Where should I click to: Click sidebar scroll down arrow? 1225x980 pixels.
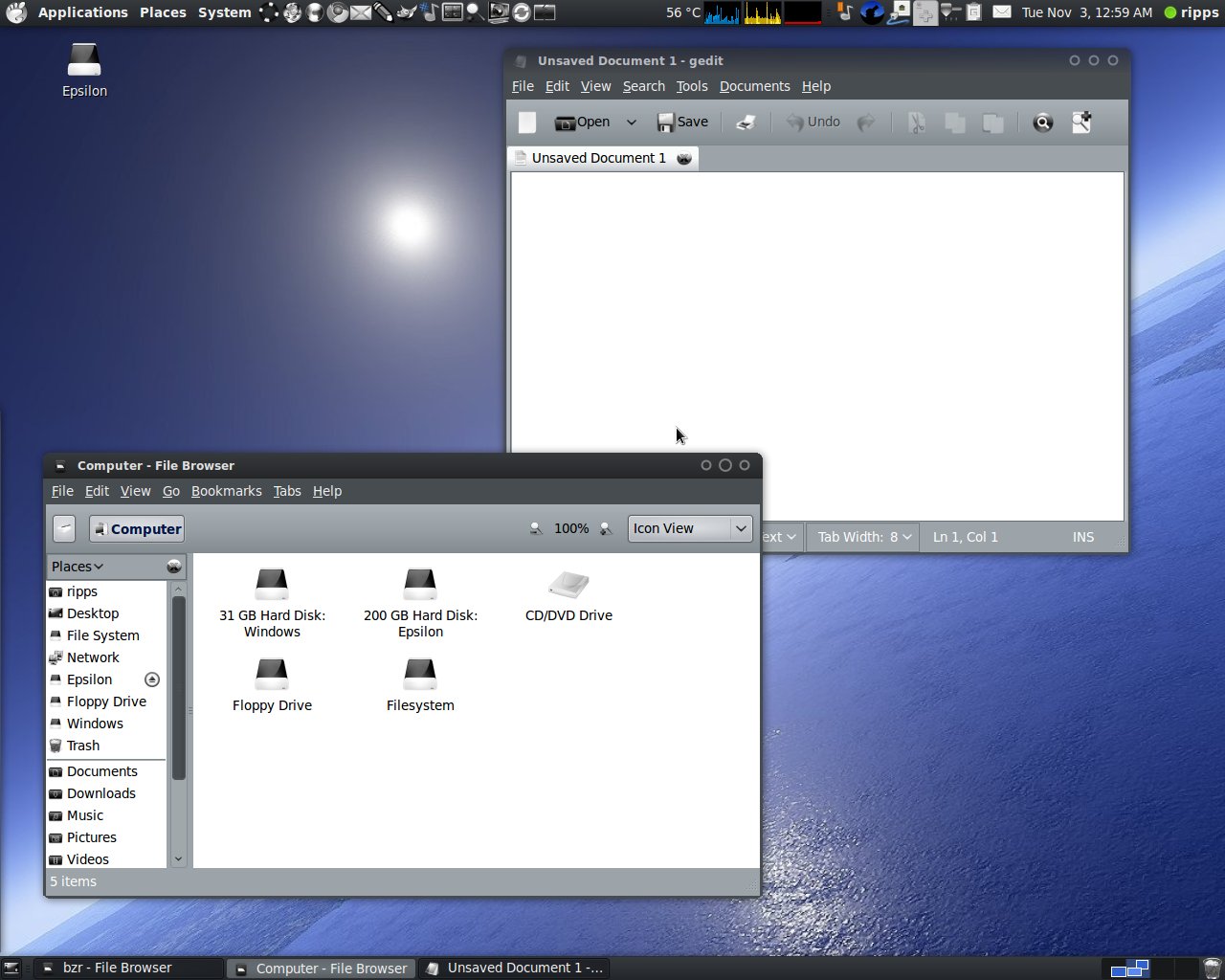point(178,859)
